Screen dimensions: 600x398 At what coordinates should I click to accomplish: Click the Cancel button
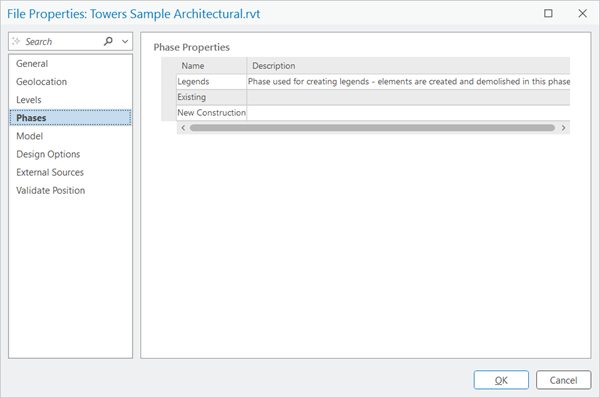tap(563, 380)
